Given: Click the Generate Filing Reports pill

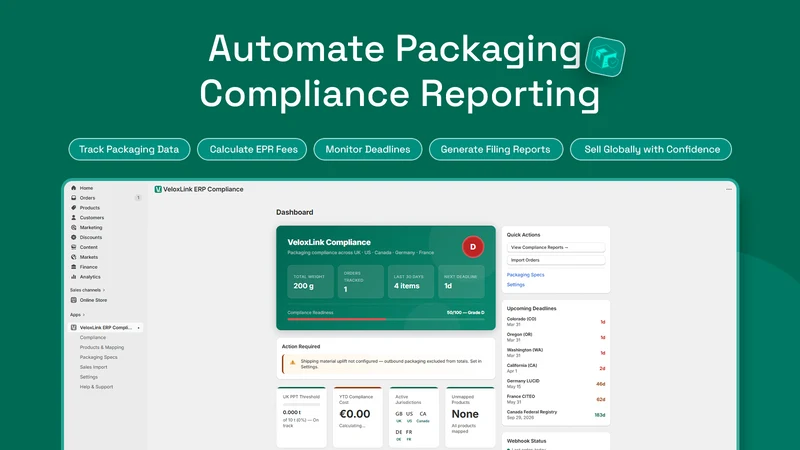Looking at the screenshot, I should [496, 149].
